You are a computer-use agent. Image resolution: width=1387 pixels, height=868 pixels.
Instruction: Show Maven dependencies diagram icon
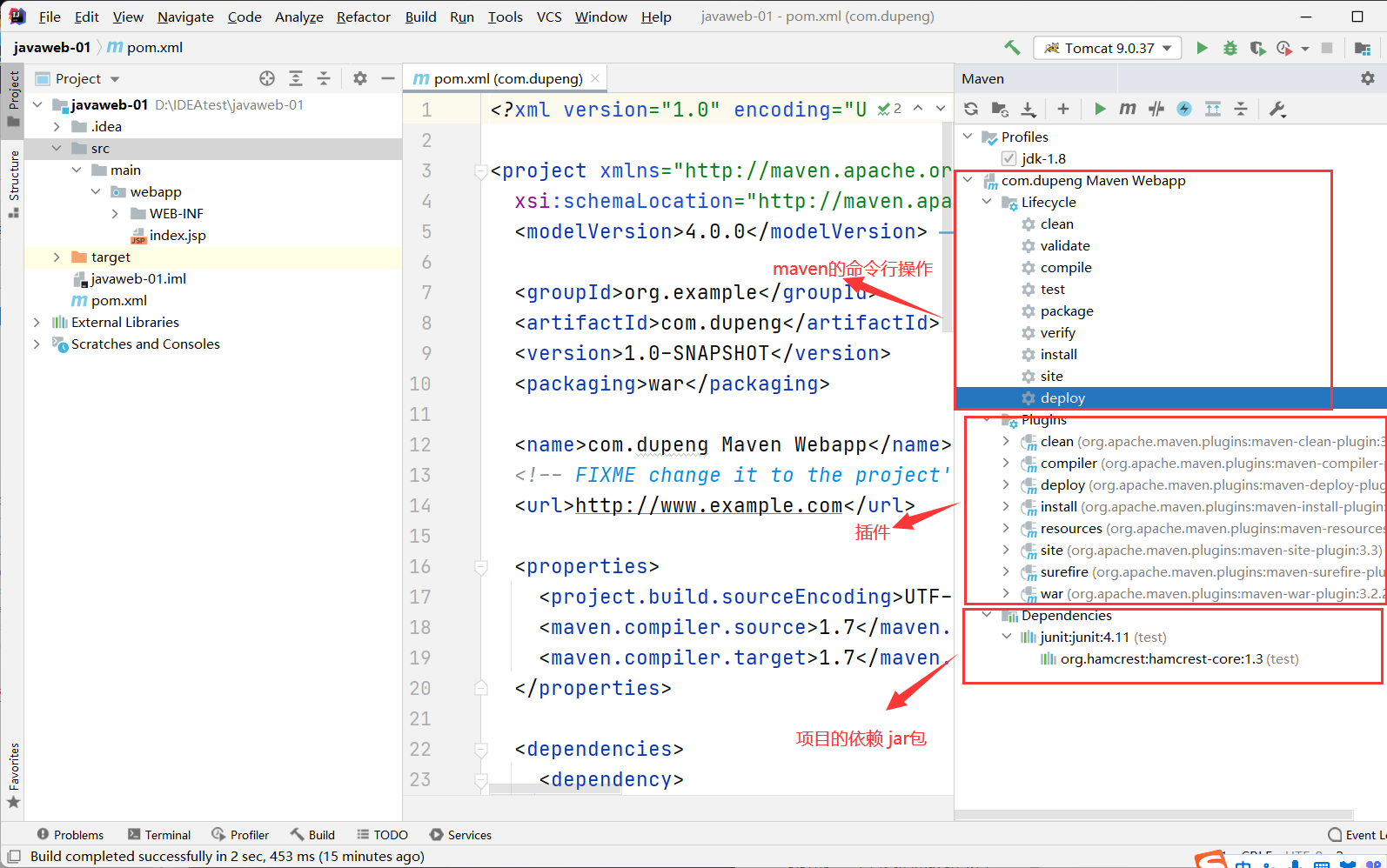1213,109
